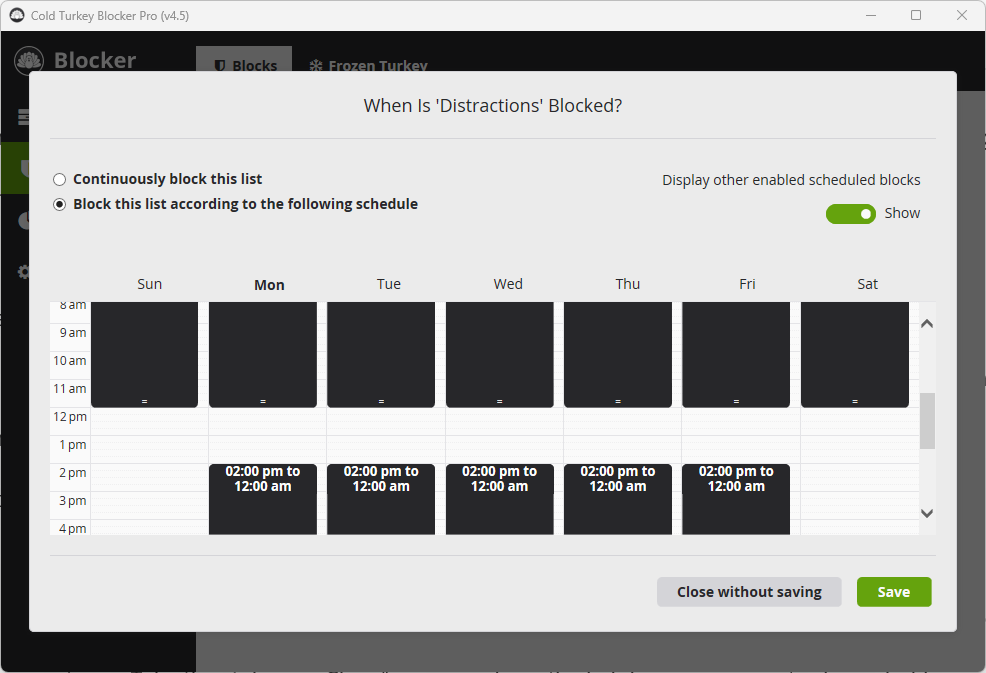Click the Sun column header
Screen dimensions: 986x673
coord(150,284)
